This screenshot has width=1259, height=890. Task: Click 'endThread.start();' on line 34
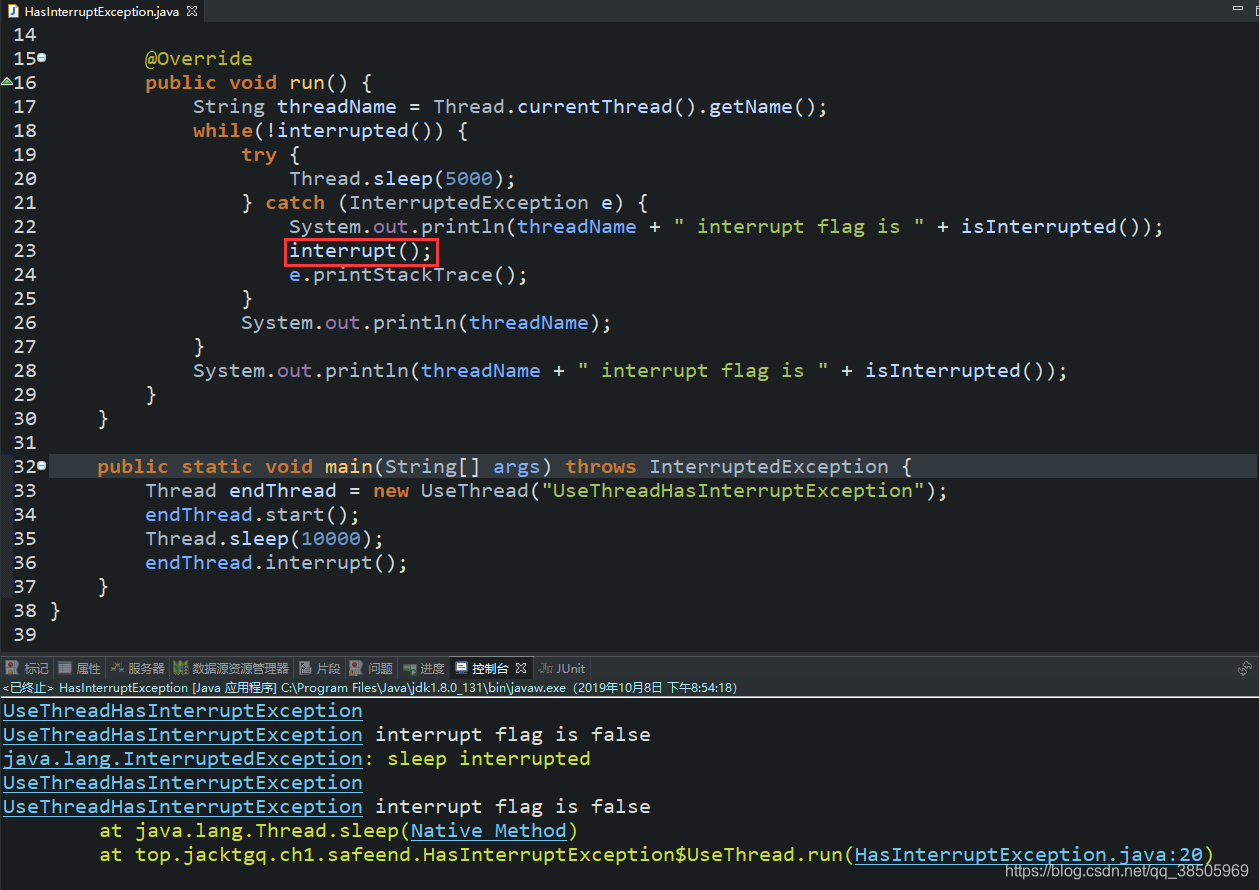(252, 514)
